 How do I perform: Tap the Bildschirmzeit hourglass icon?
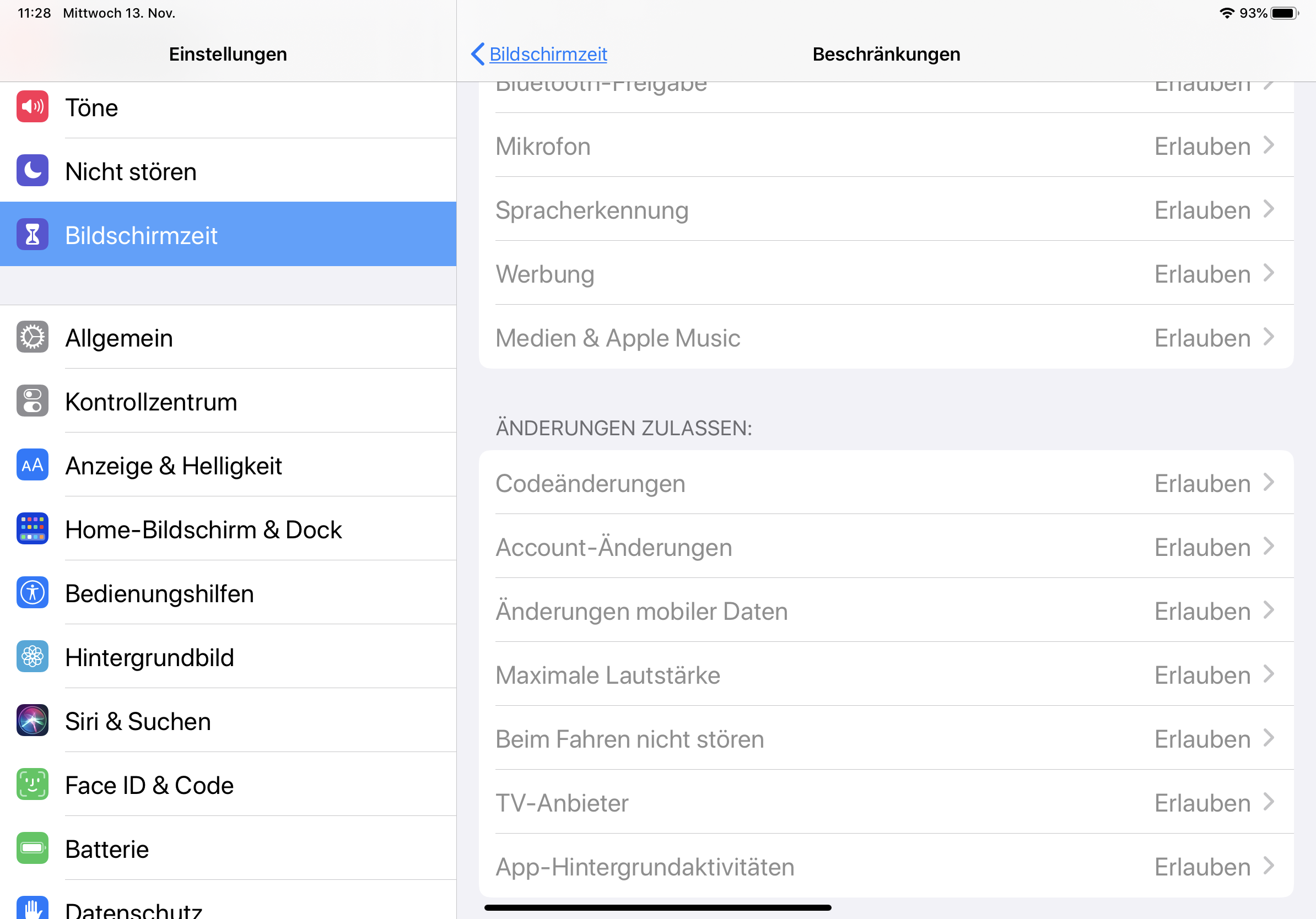32,235
